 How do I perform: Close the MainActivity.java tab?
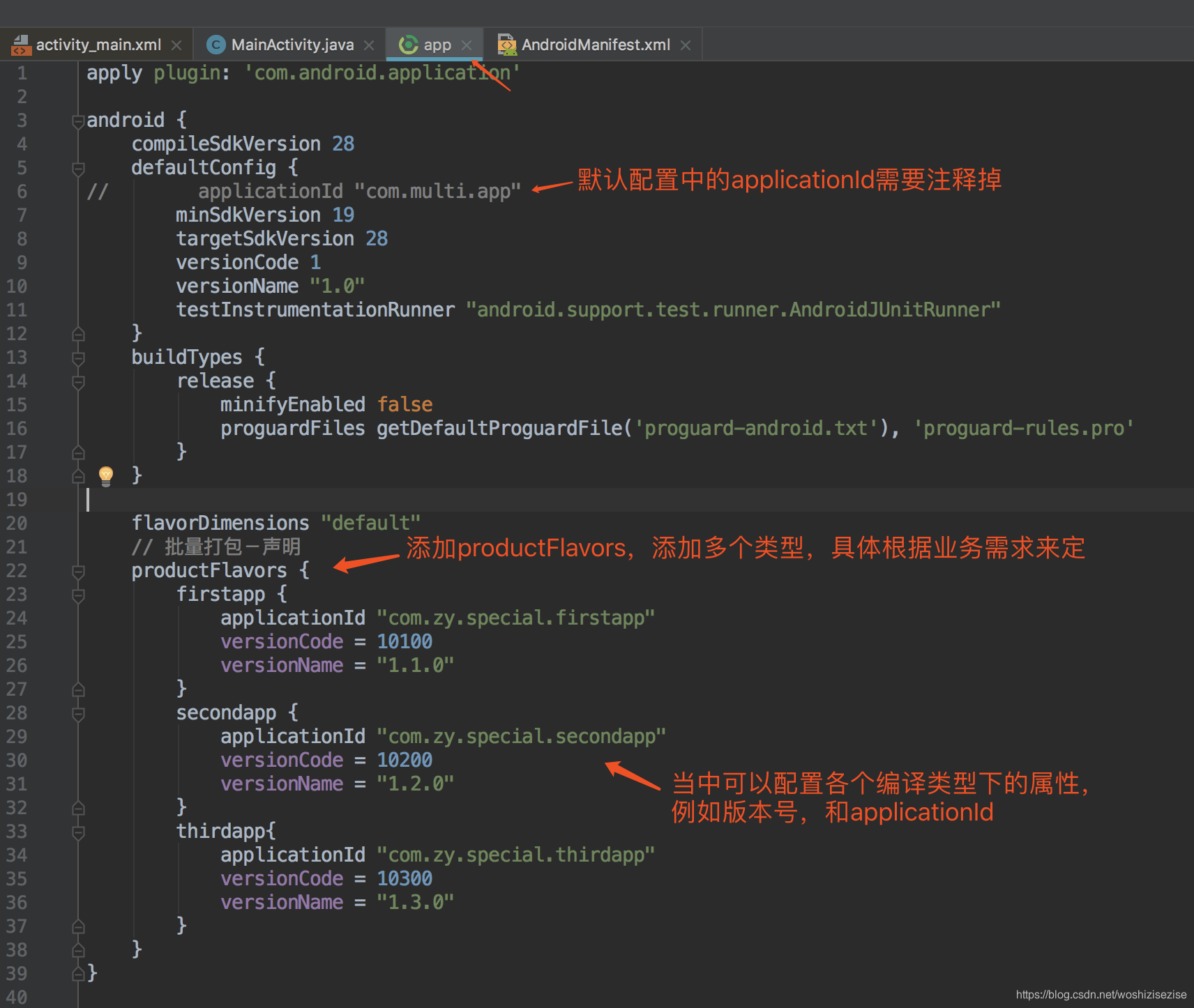pos(369,45)
